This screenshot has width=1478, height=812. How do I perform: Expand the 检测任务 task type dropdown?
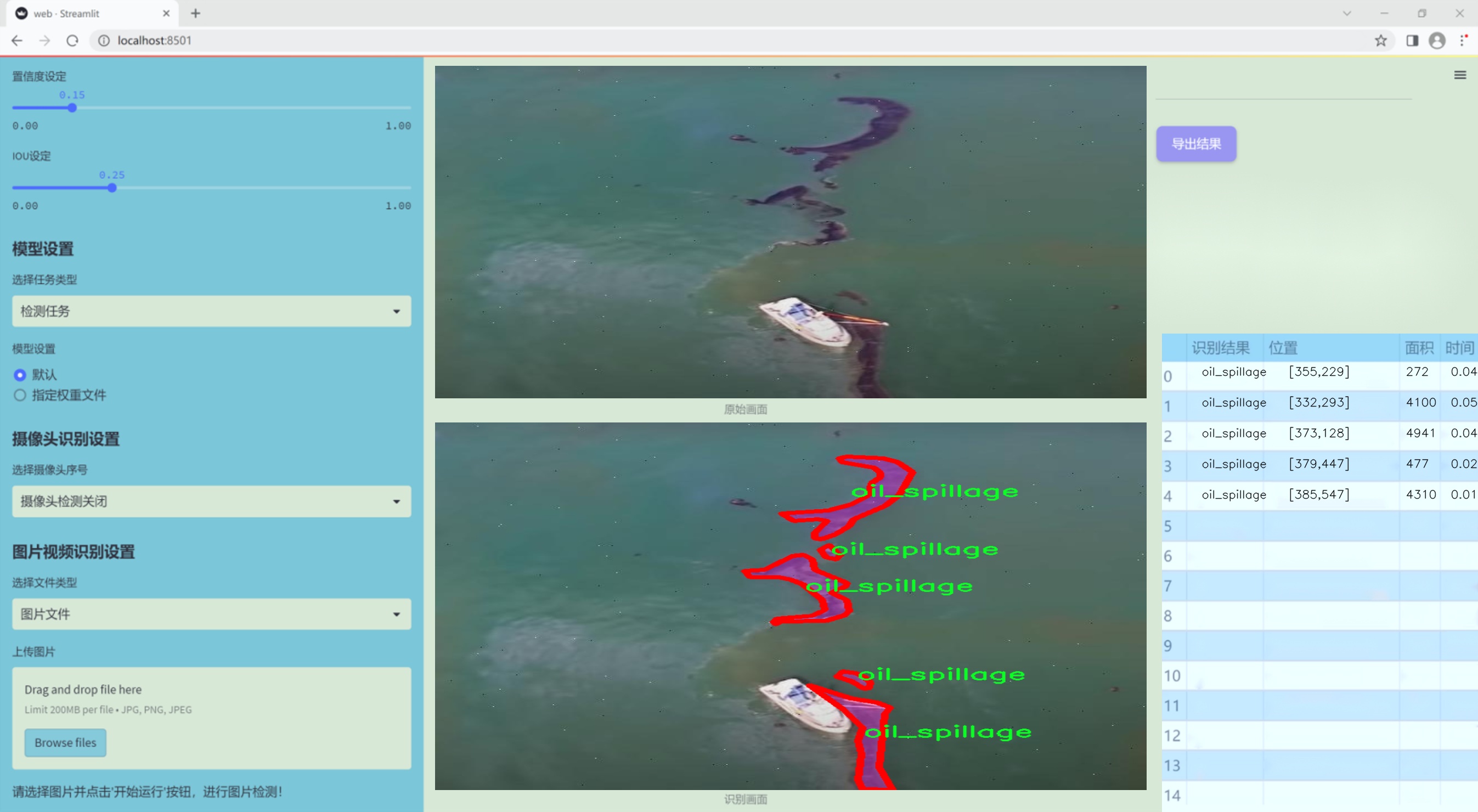(211, 311)
